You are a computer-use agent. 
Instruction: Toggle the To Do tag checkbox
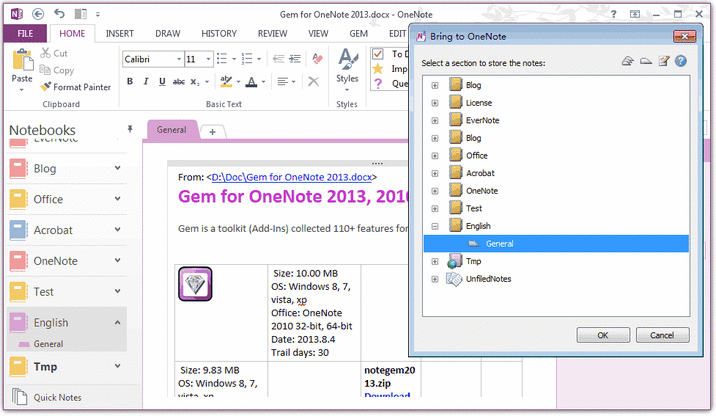pos(378,54)
